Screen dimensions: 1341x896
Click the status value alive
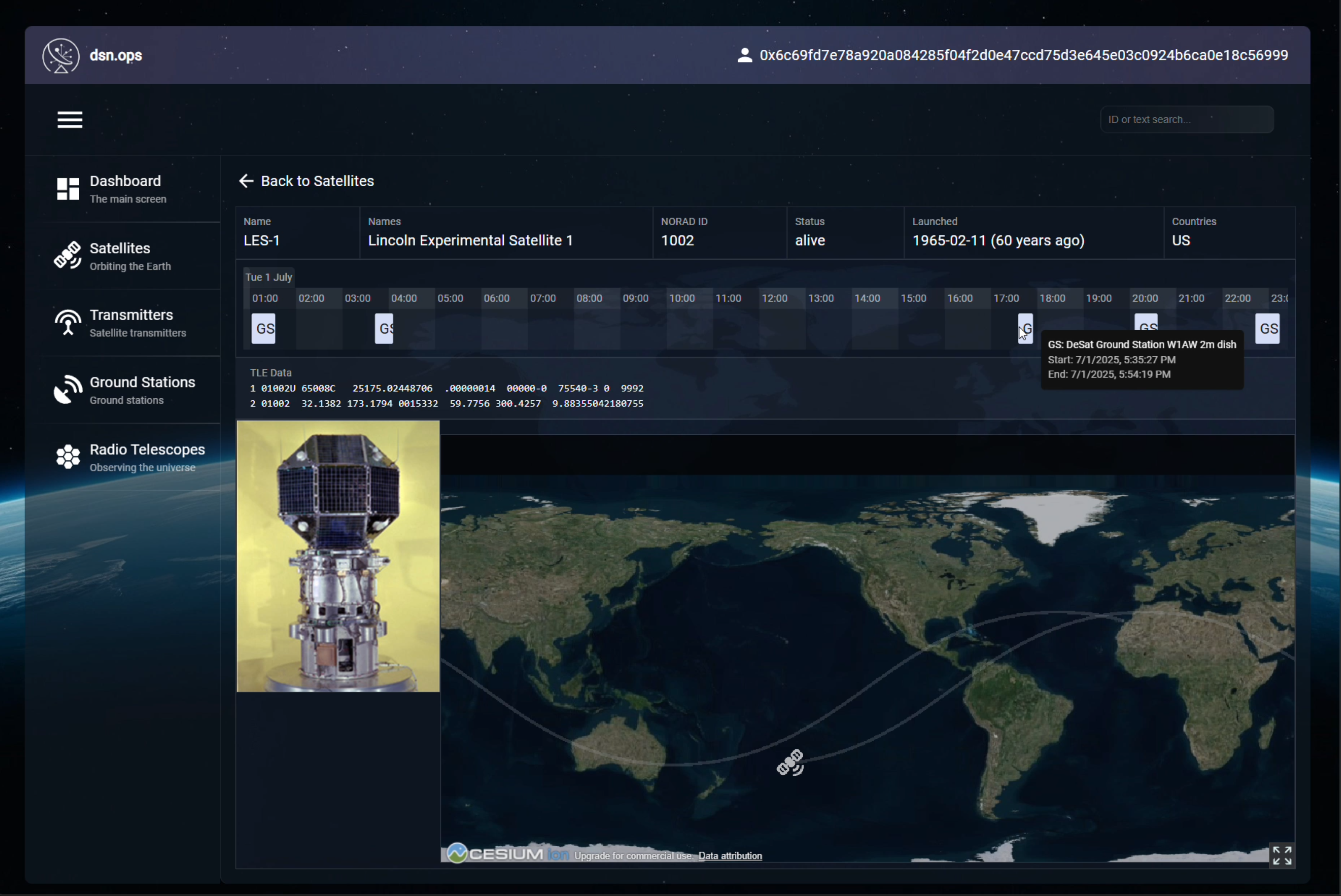(x=810, y=241)
